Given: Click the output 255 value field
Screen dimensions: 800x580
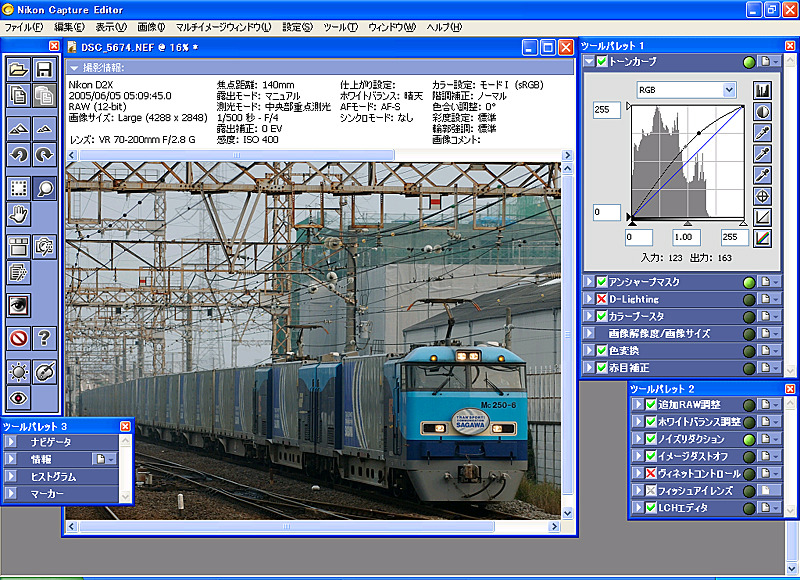Looking at the screenshot, I should pos(607,110).
